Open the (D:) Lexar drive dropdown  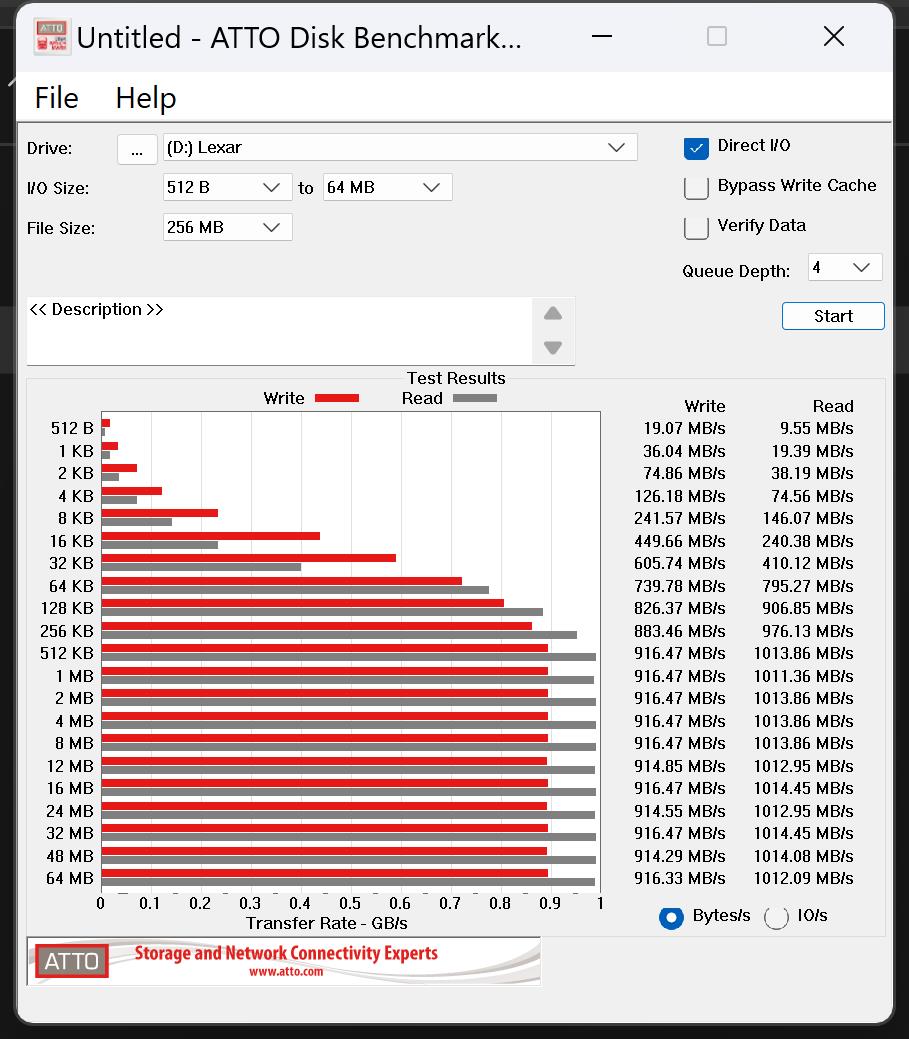[x=400, y=147]
